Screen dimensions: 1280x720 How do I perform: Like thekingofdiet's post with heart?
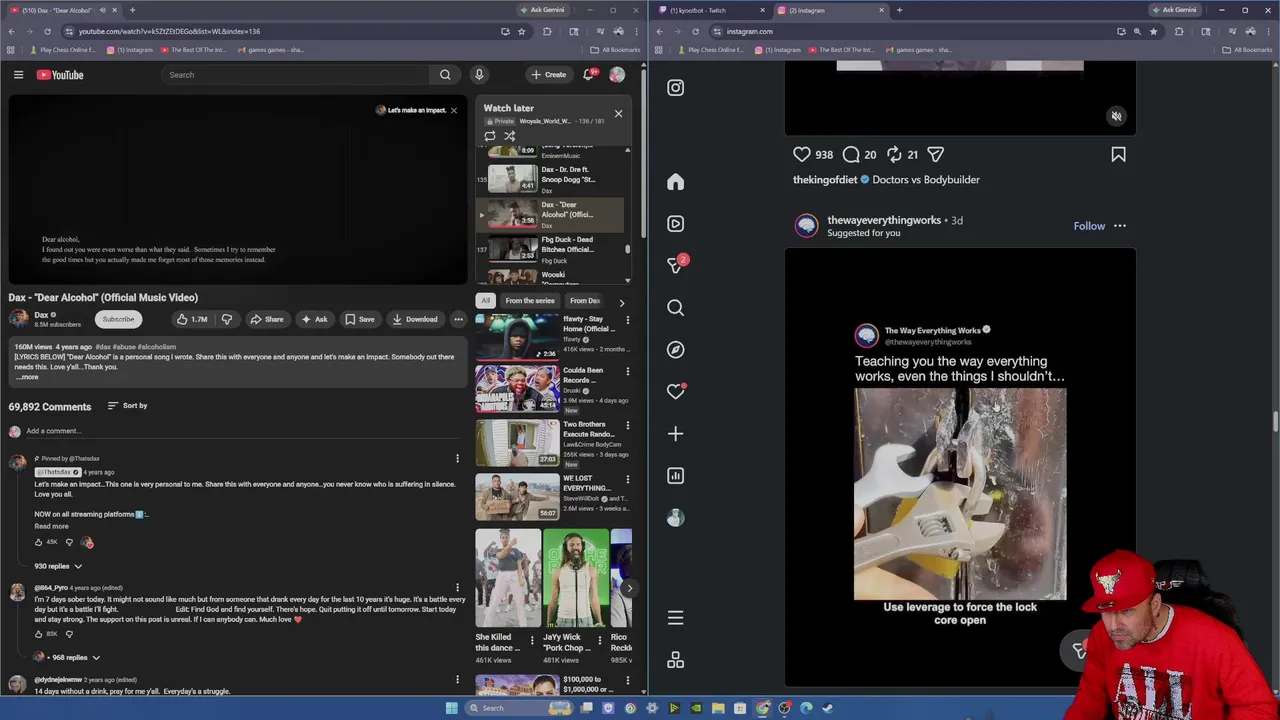[802, 154]
